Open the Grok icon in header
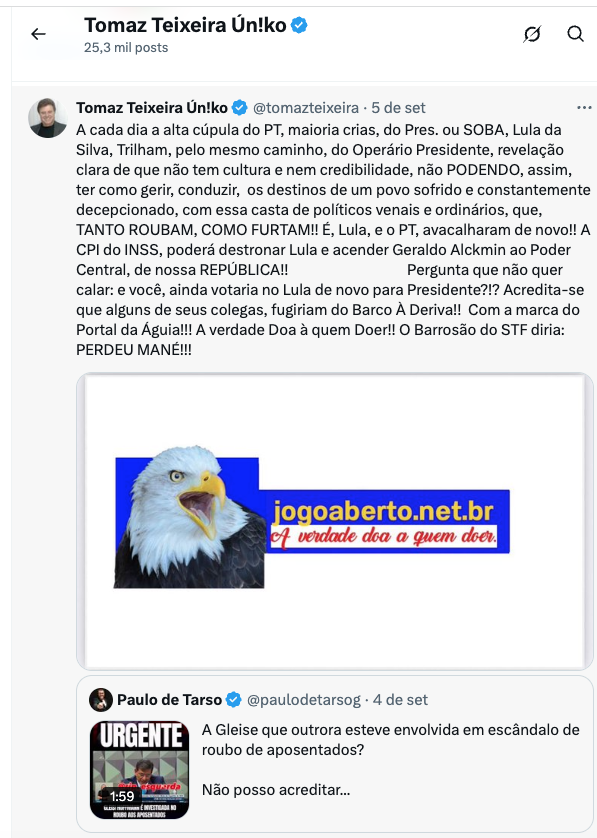The image size is (597, 838). (x=532, y=34)
